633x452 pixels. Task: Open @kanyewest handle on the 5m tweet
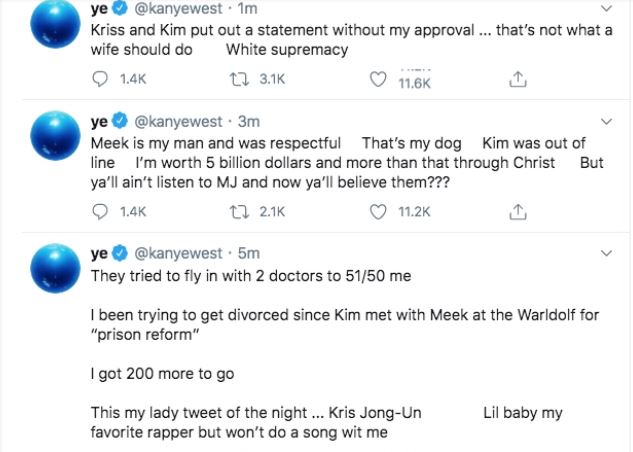coord(178,253)
